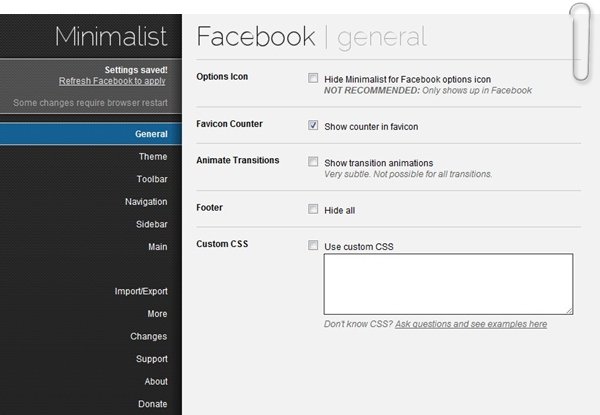
Task: Select the General sidebar tab
Action: point(91,134)
